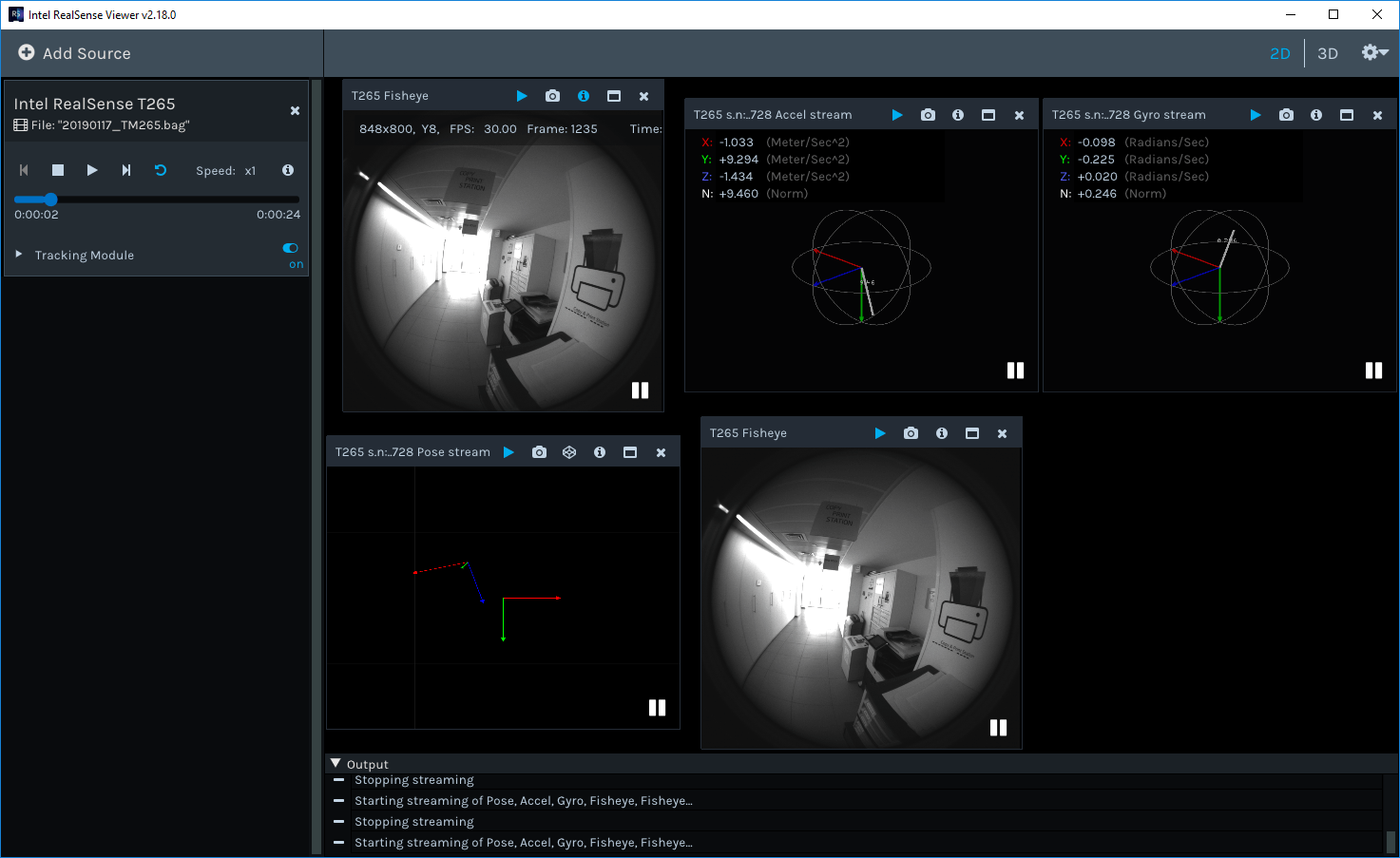
Task: Open the settings gear dropdown
Action: tap(1373, 53)
